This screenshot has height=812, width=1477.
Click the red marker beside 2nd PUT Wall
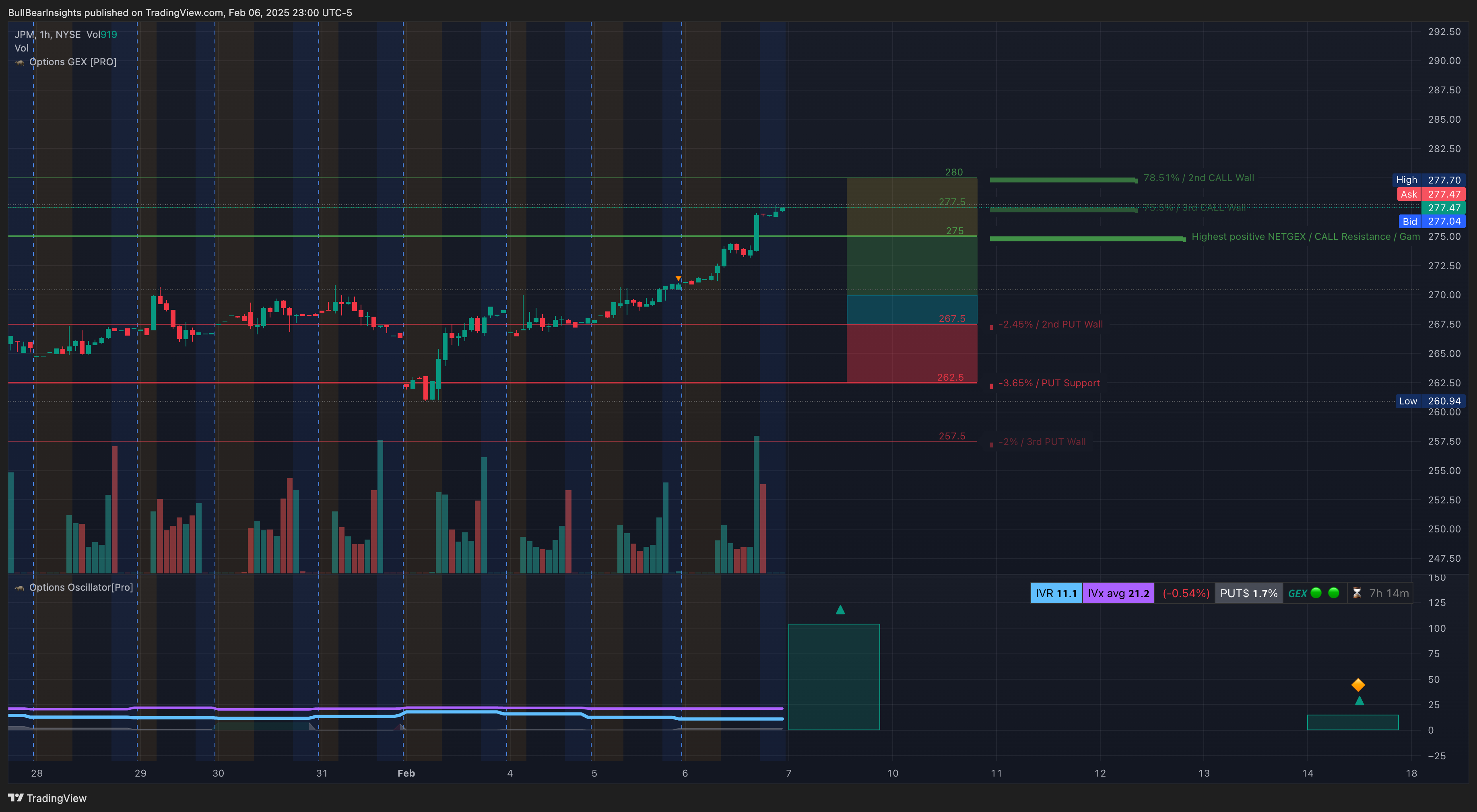[991, 328]
